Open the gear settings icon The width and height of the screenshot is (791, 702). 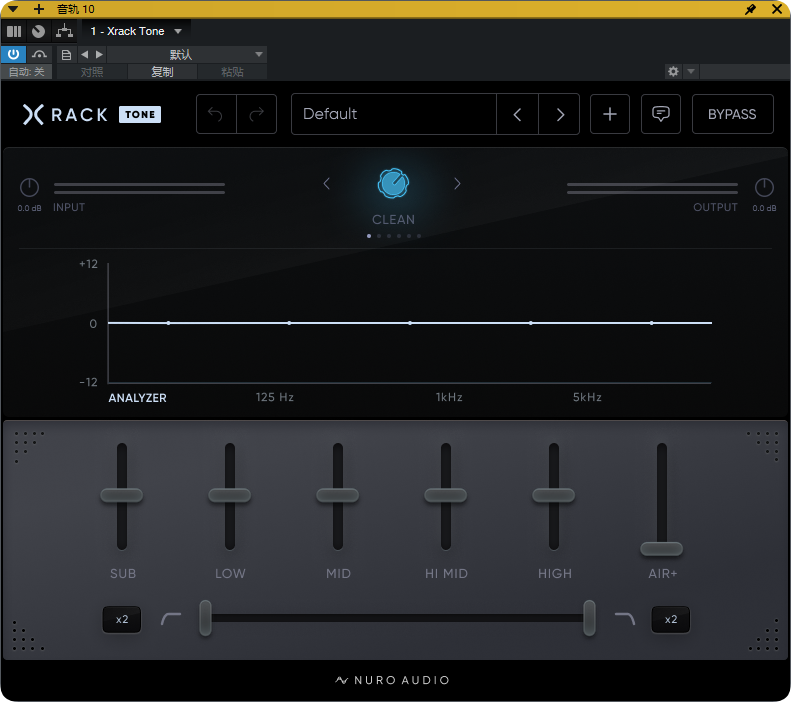click(673, 71)
